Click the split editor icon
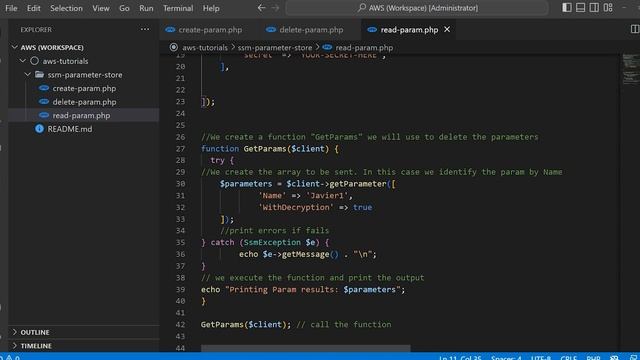640x360 pixels. click(x=635, y=29)
